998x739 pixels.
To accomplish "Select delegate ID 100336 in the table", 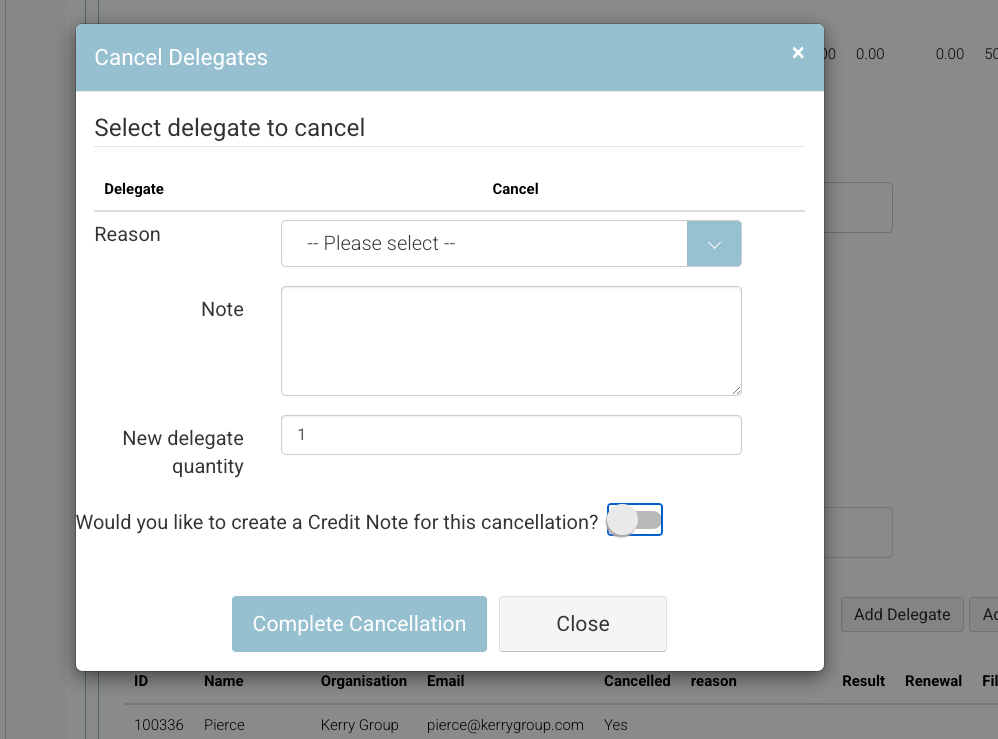I will pos(159,725).
